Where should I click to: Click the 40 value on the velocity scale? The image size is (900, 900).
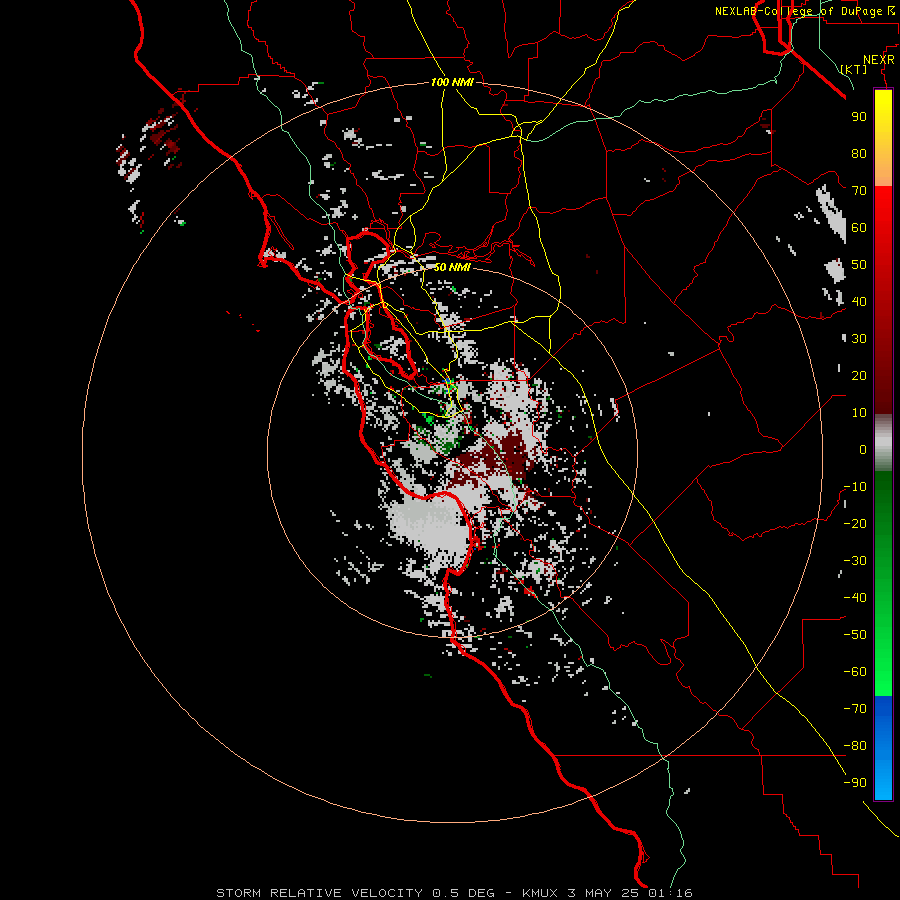859,302
